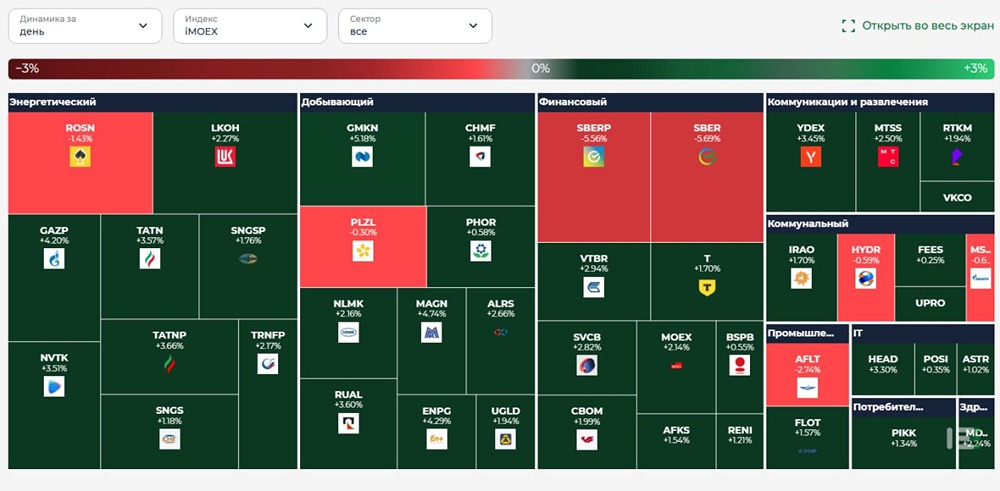Click the CBOM logo icon
This screenshot has height=491, width=1000.
[587, 440]
